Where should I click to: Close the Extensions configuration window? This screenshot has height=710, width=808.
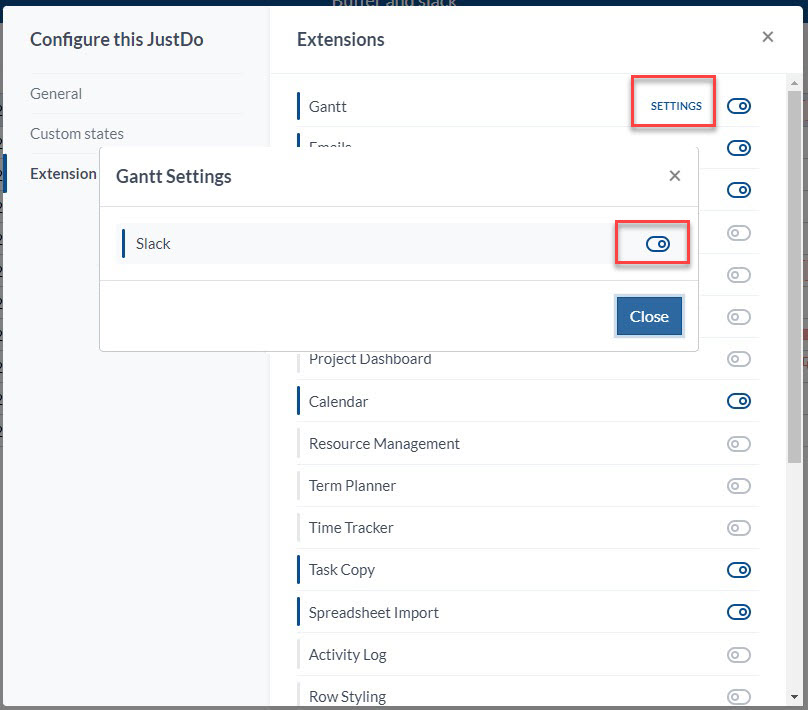(x=767, y=37)
